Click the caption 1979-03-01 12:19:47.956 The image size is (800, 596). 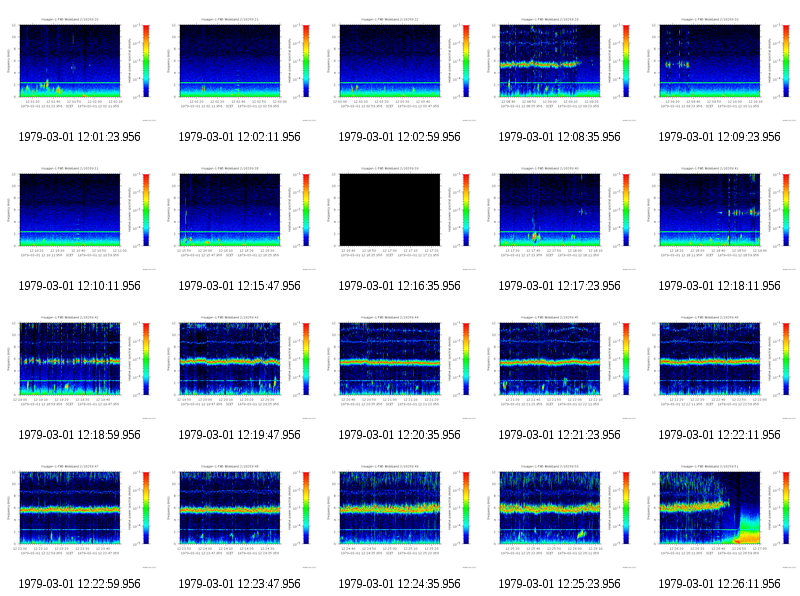(240, 435)
